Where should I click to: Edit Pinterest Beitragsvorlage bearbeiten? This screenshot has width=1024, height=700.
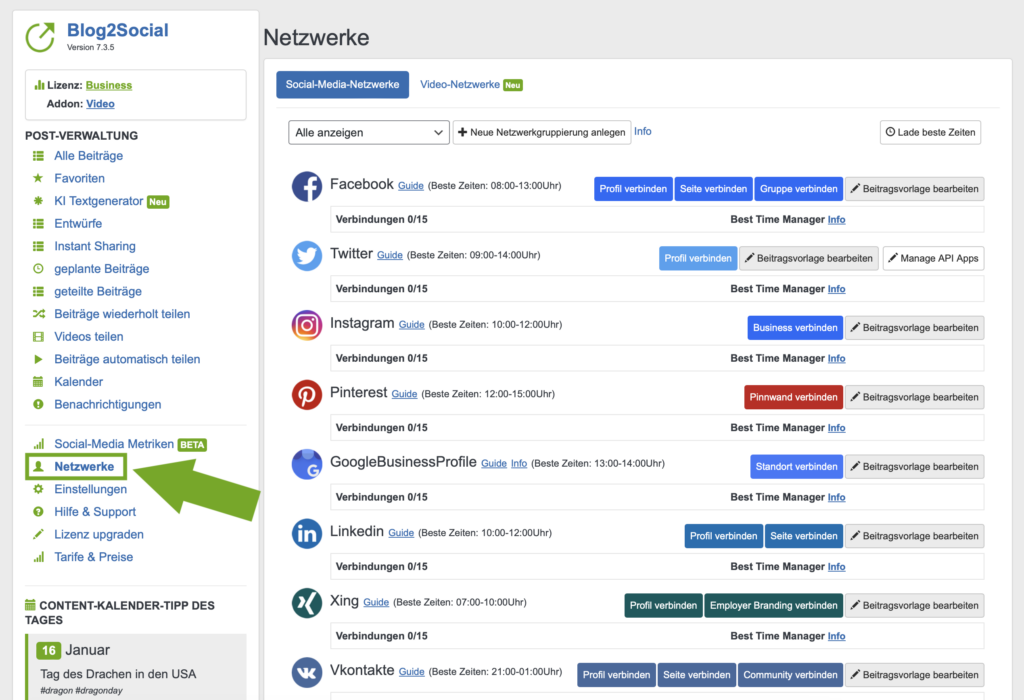tap(915, 397)
